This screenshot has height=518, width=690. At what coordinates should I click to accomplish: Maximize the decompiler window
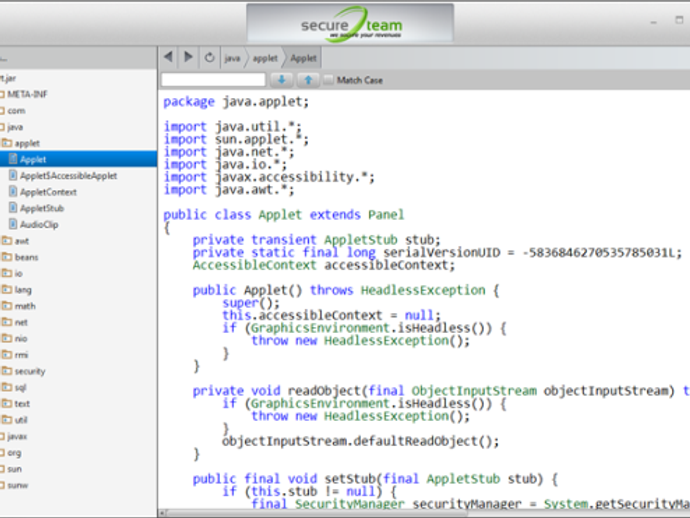click(x=679, y=20)
